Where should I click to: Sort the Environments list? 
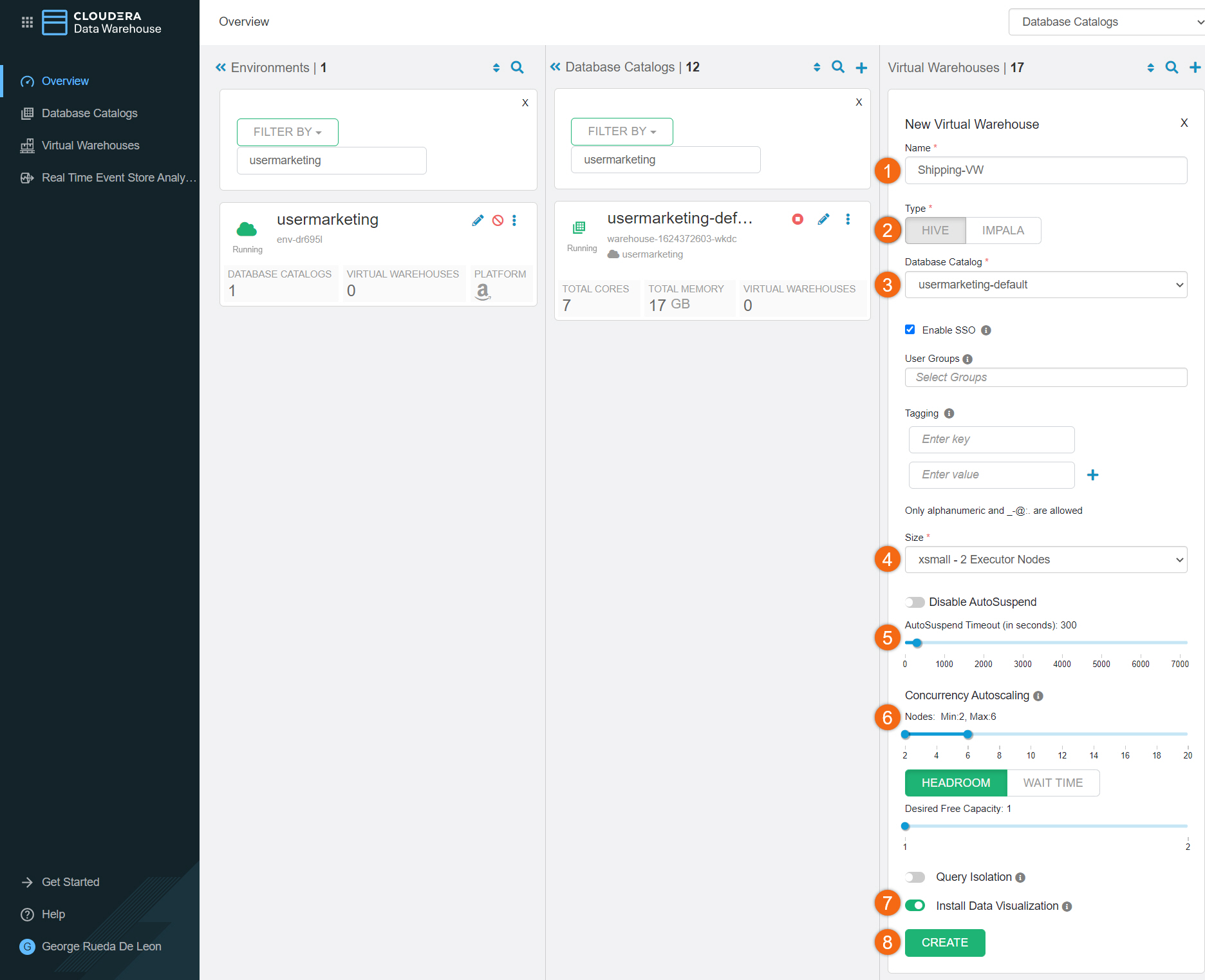point(496,68)
